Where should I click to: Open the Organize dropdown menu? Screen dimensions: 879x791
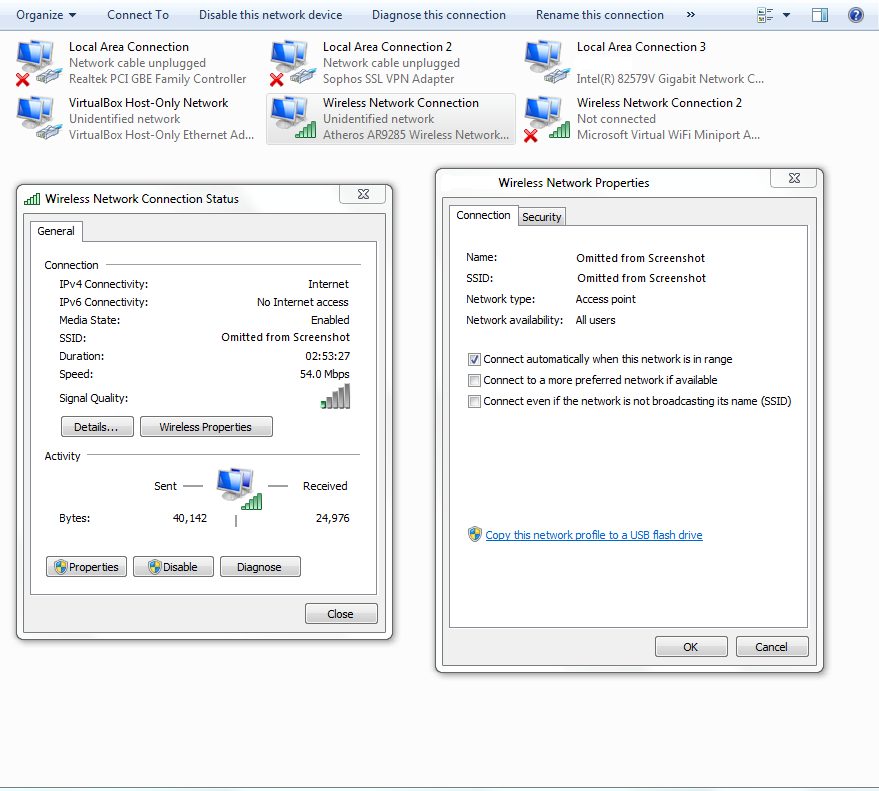[x=46, y=15]
